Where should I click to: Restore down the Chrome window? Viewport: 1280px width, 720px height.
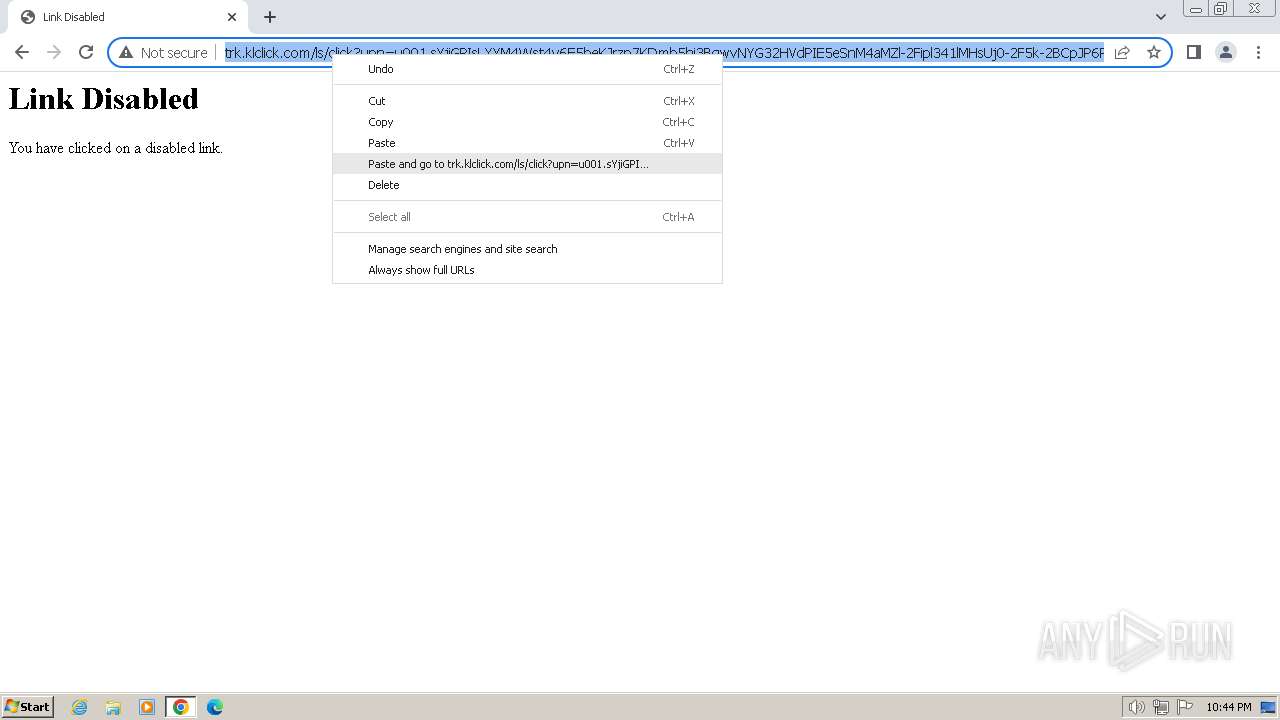click(x=1221, y=9)
